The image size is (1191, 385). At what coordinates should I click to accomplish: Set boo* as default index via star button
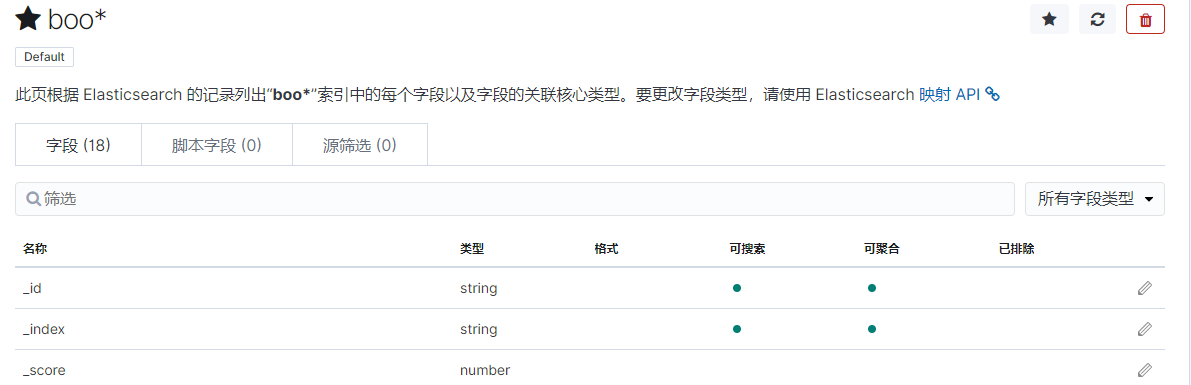1049,20
